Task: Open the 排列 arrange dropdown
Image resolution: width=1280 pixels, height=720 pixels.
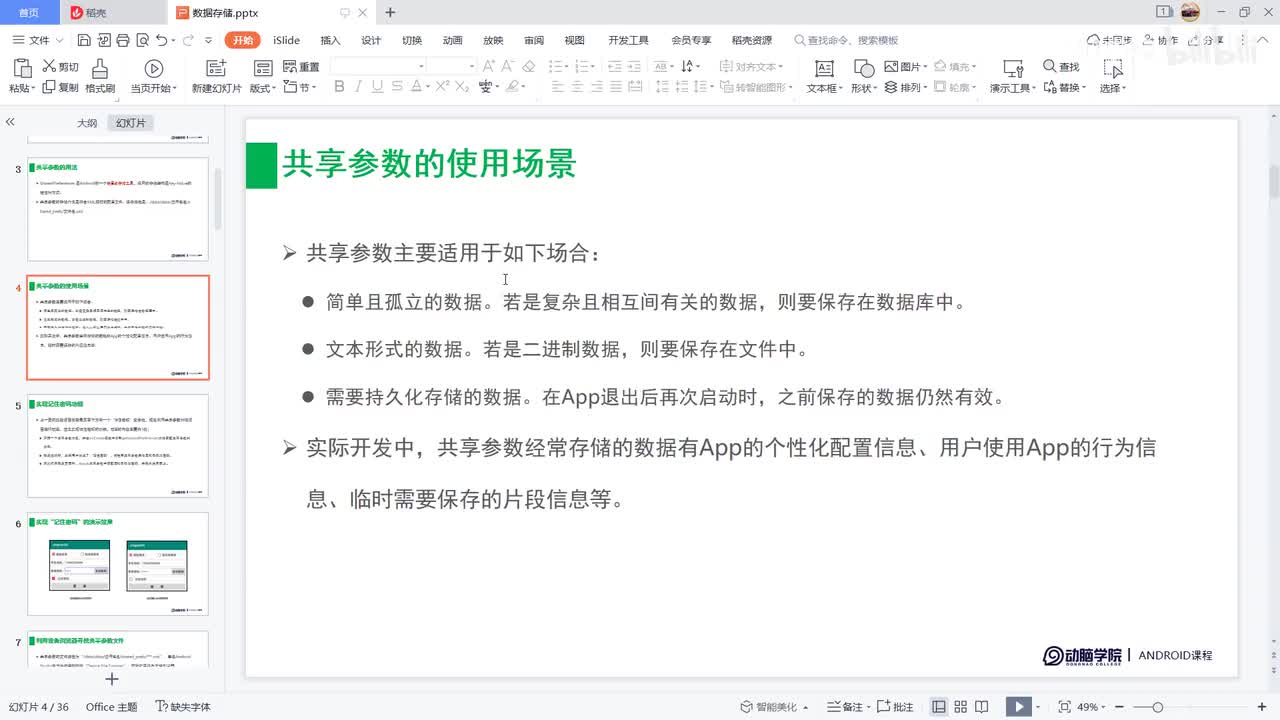Action: pos(906,88)
